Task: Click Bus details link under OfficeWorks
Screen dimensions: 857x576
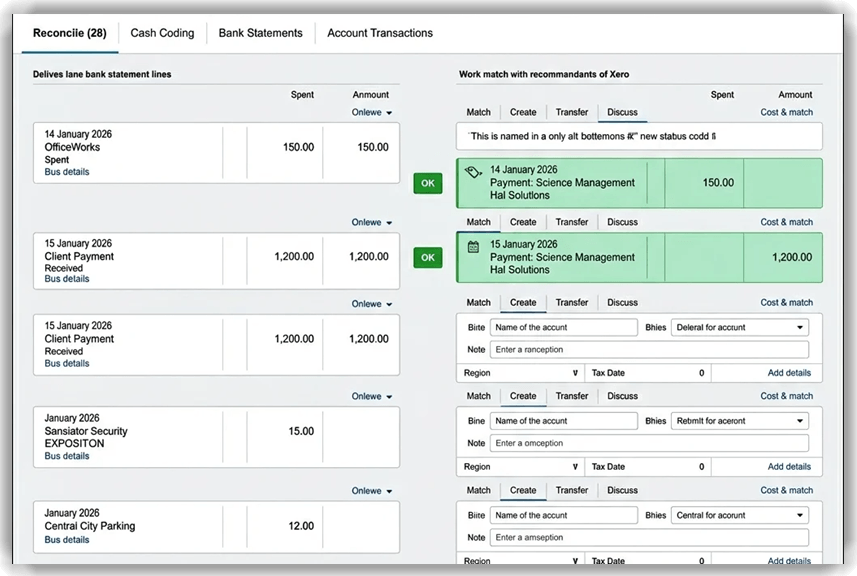Action: click(x=67, y=172)
